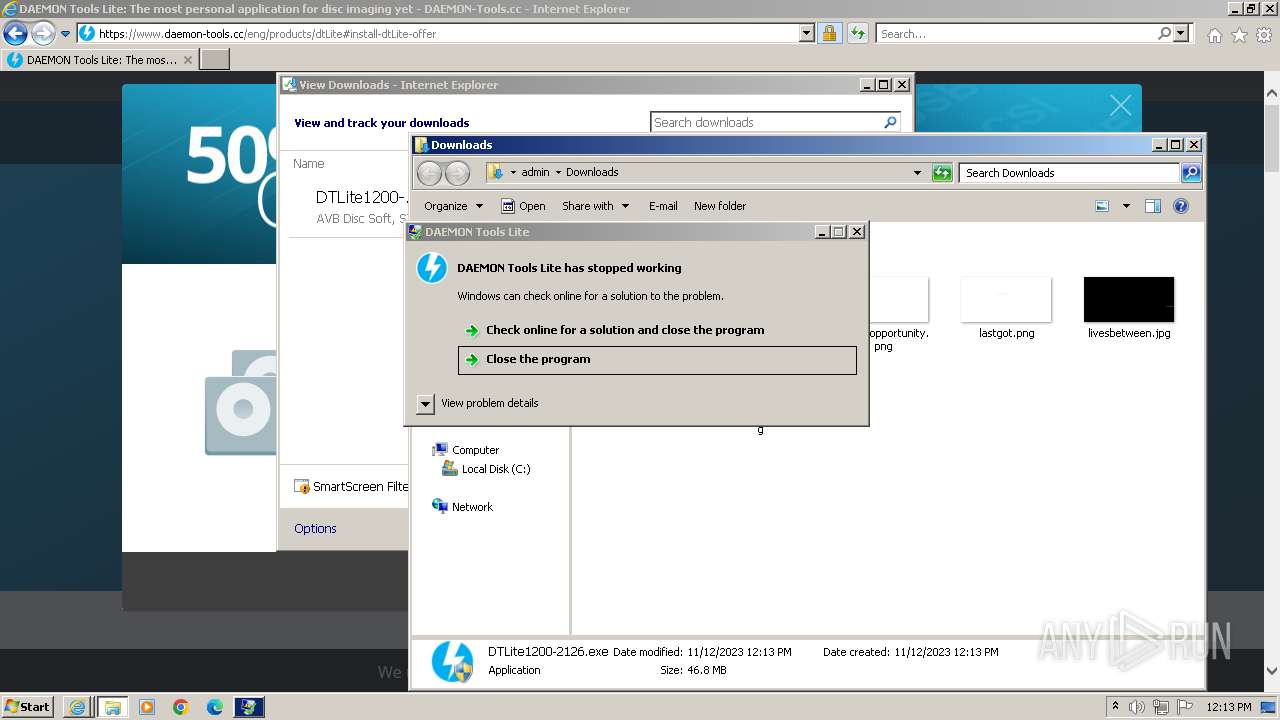Viewport: 1280px width, 720px height.
Task: Open a new blank IE tab
Action: coord(215,60)
